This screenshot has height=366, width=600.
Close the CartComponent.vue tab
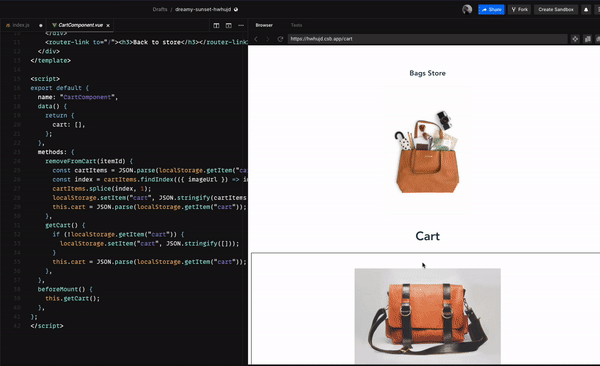[x=108, y=25]
